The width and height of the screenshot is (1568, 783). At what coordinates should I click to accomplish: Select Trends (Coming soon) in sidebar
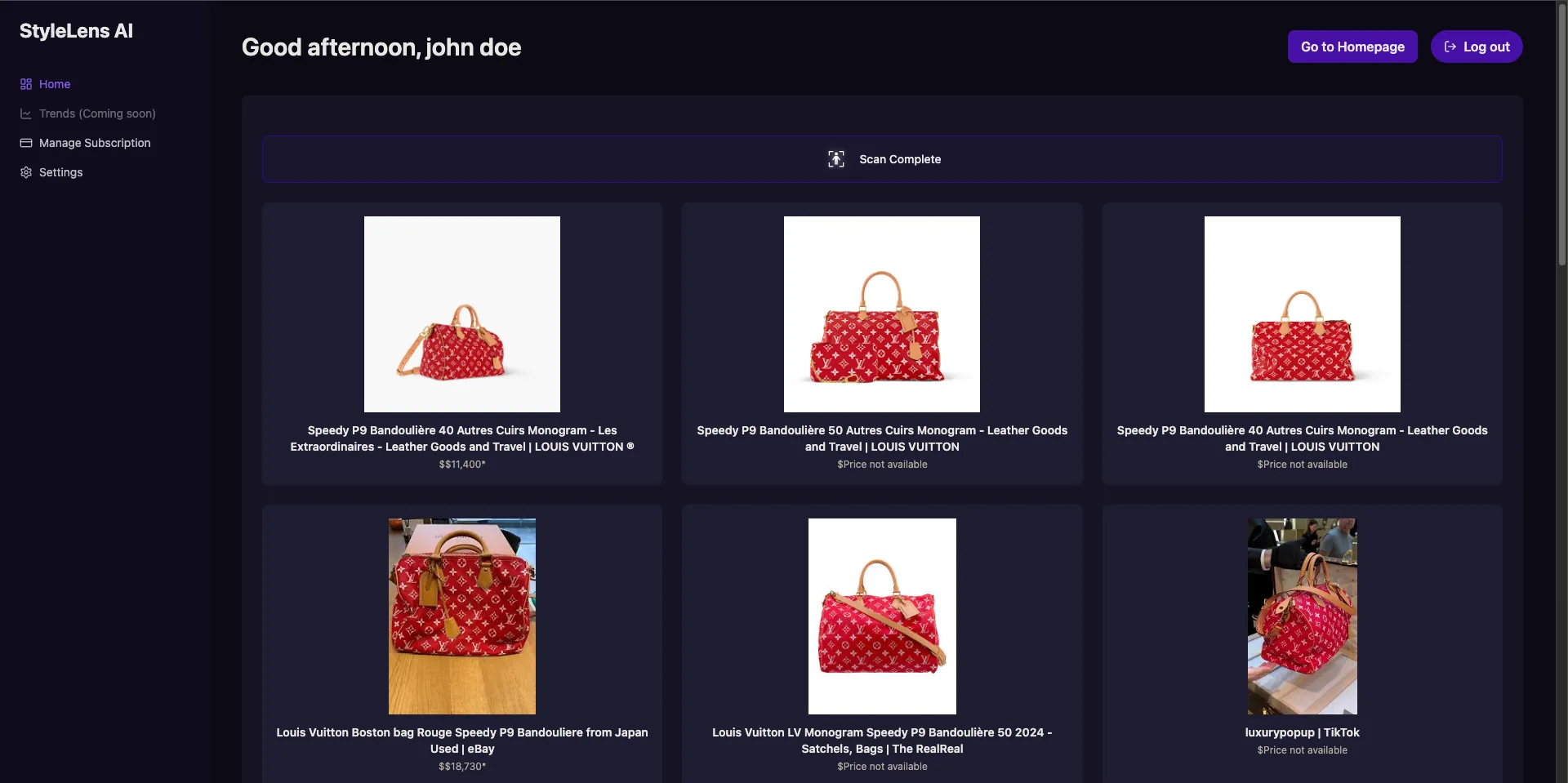click(x=97, y=113)
